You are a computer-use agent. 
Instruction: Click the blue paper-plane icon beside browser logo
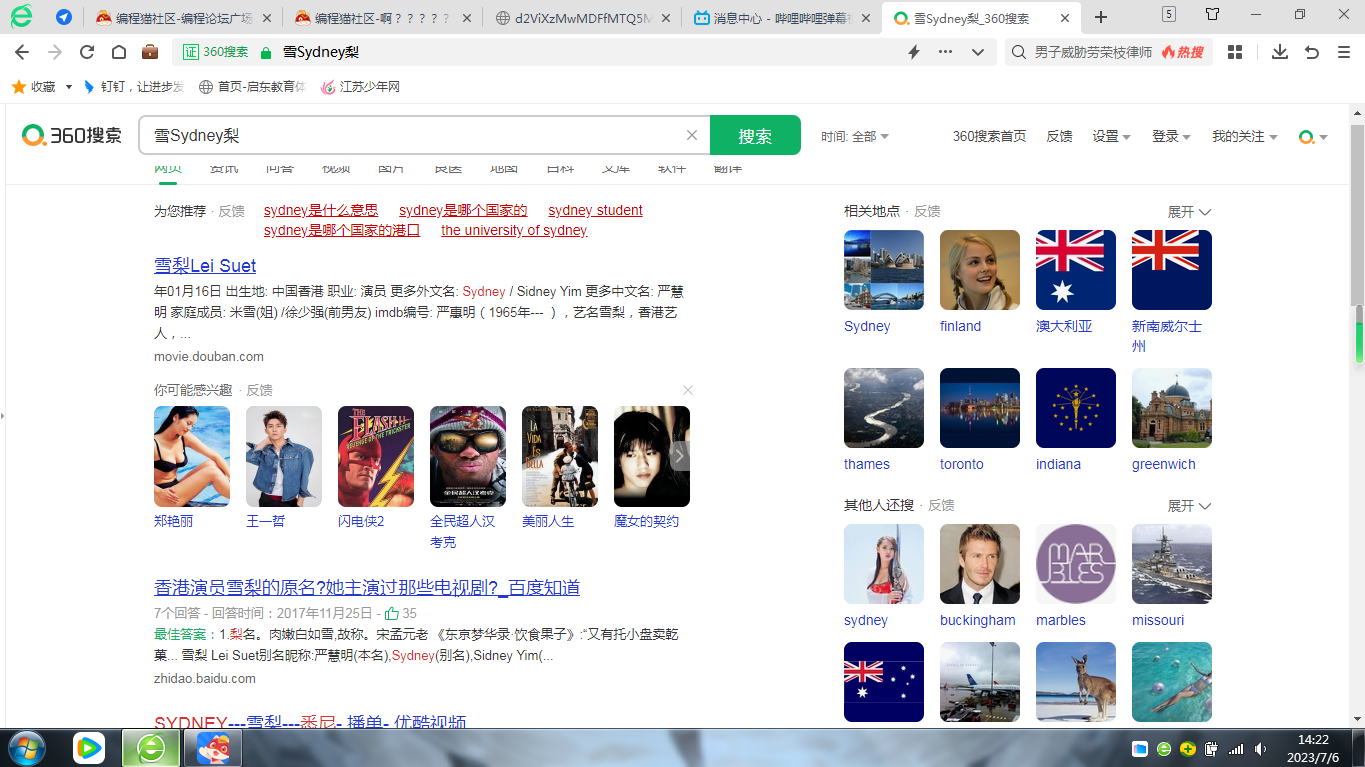point(63,17)
